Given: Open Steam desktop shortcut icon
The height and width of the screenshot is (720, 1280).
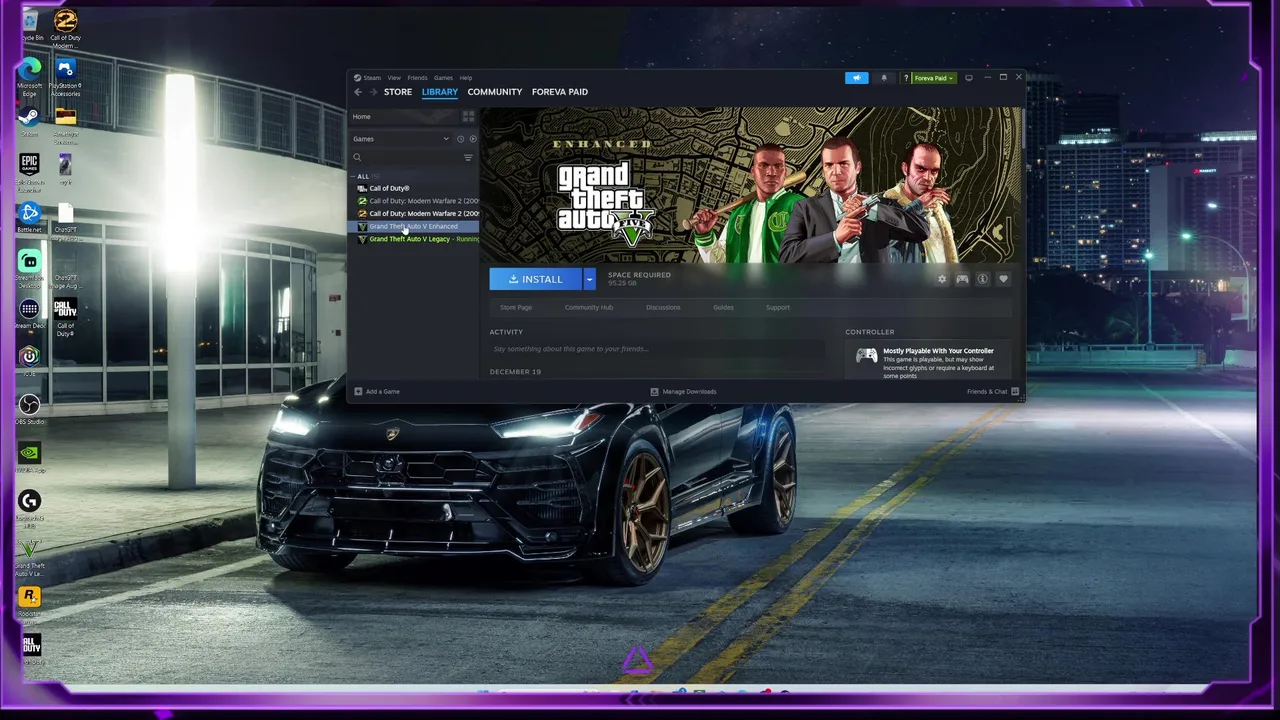Looking at the screenshot, I should coord(29,122).
